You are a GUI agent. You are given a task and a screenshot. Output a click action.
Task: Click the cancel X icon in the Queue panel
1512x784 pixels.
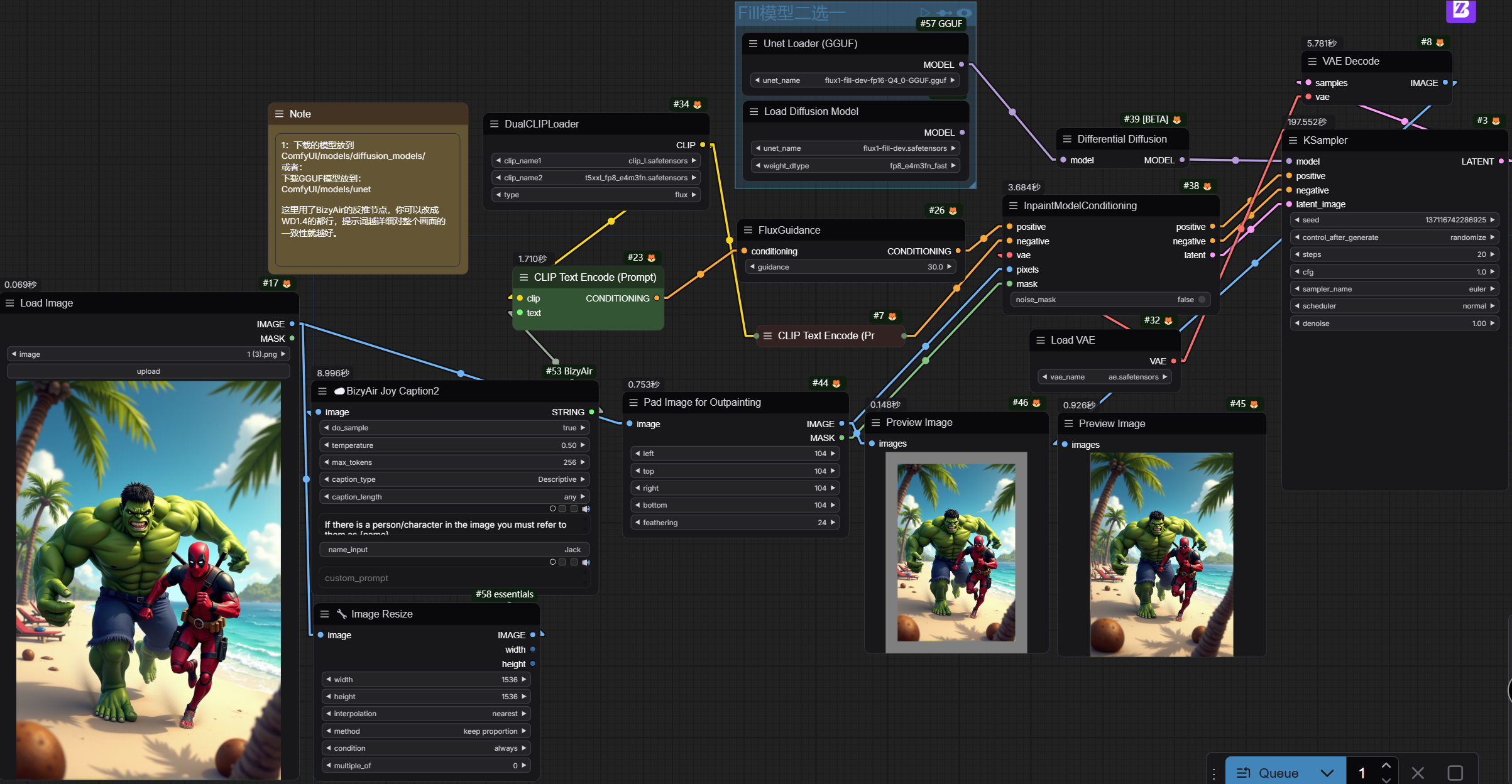(1416, 773)
